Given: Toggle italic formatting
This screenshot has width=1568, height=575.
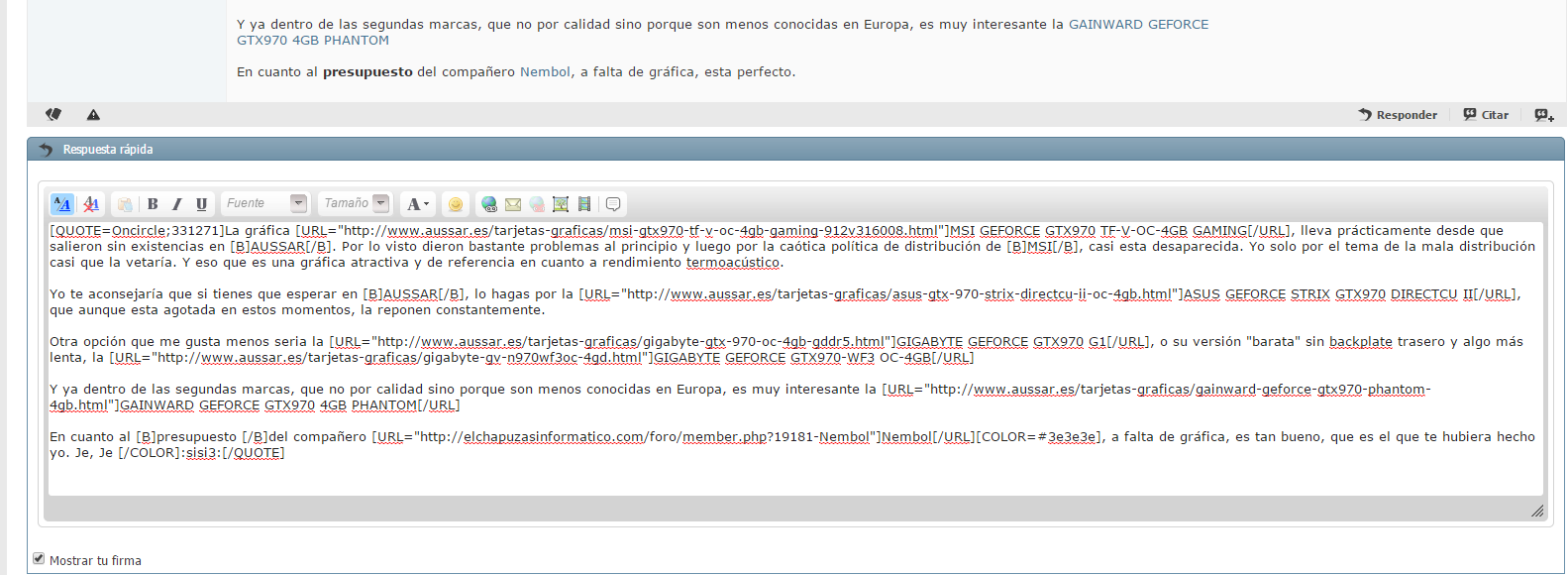Looking at the screenshot, I should point(177,204).
